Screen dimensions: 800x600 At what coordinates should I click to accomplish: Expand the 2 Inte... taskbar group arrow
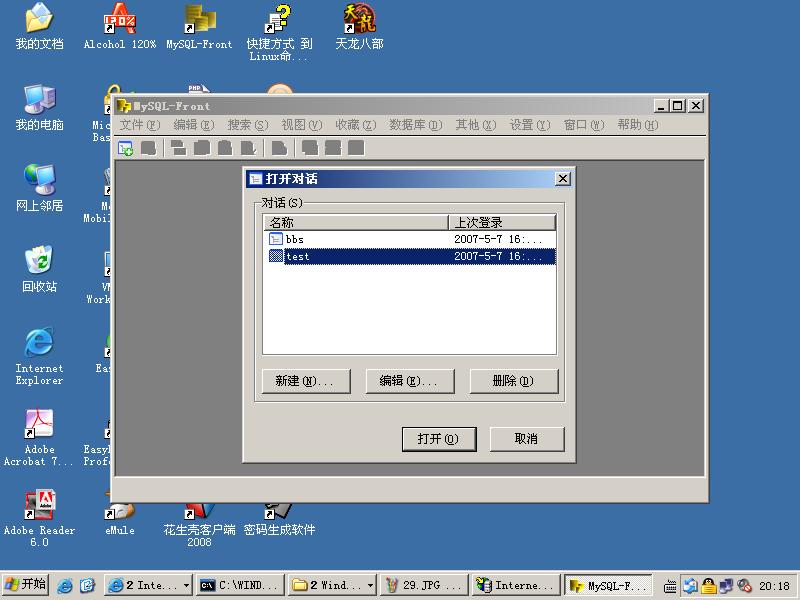pos(186,586)
